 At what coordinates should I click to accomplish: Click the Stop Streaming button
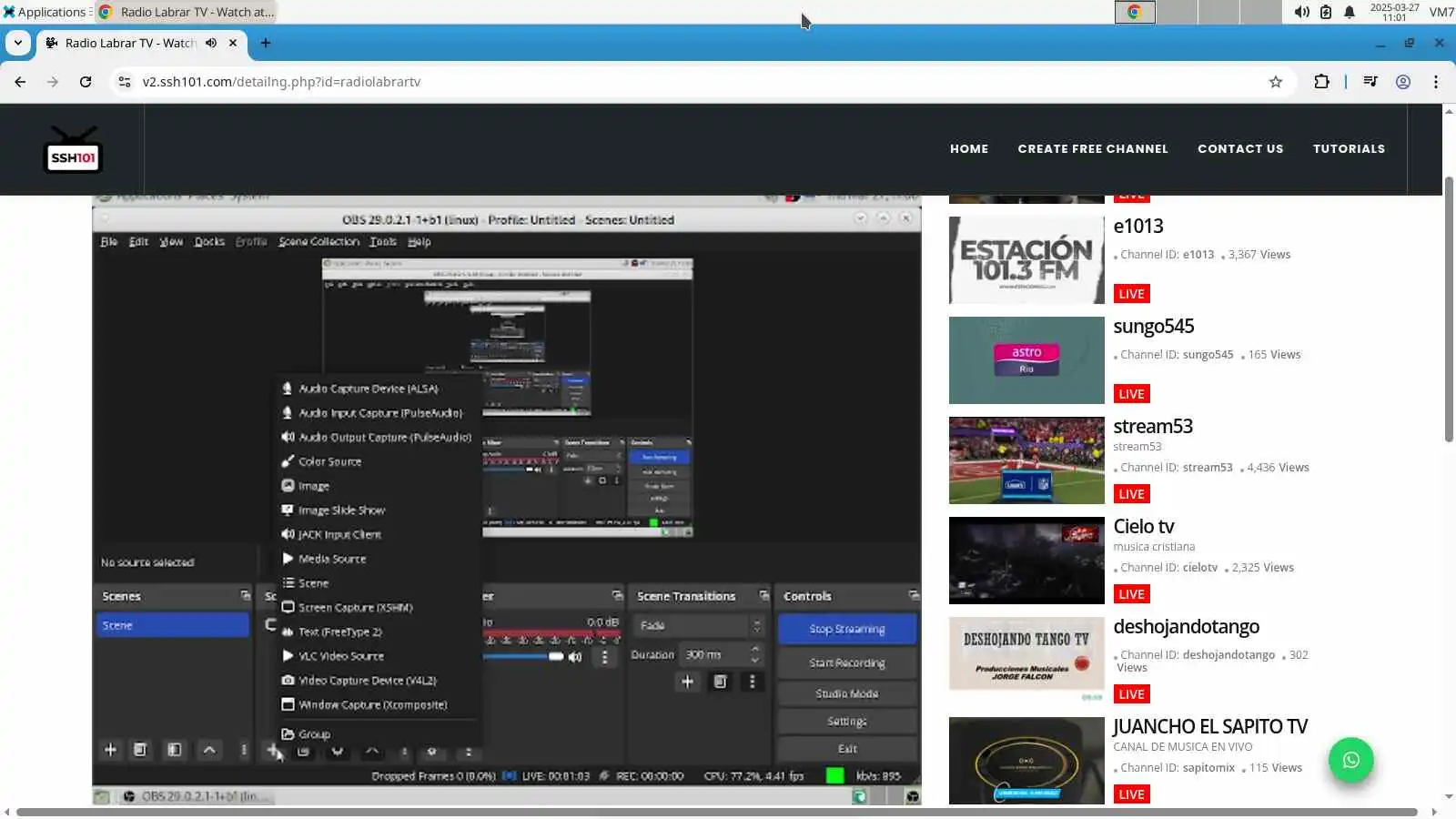[847, 629]
